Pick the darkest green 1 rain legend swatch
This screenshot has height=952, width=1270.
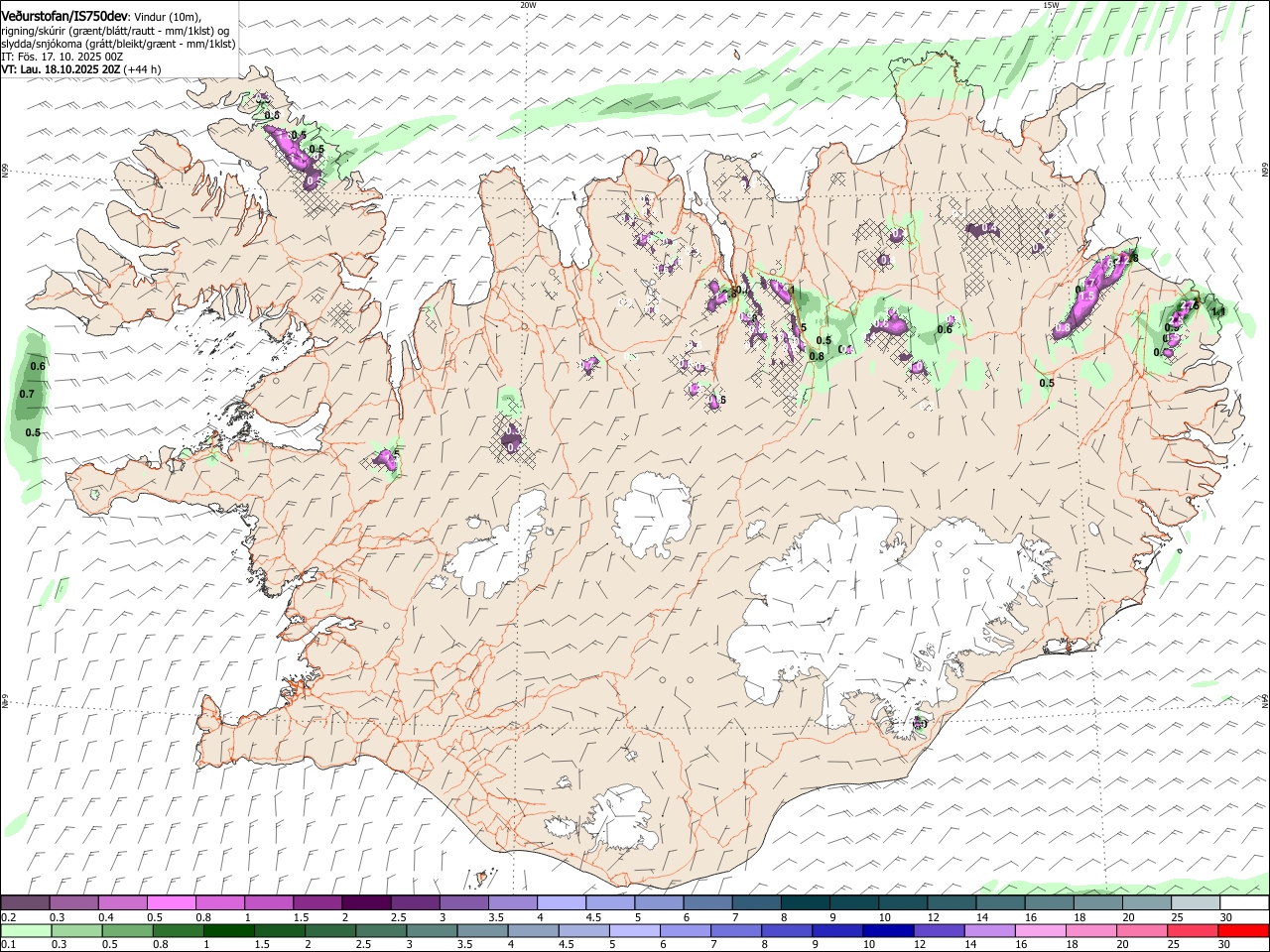click(x=228, y=930)
